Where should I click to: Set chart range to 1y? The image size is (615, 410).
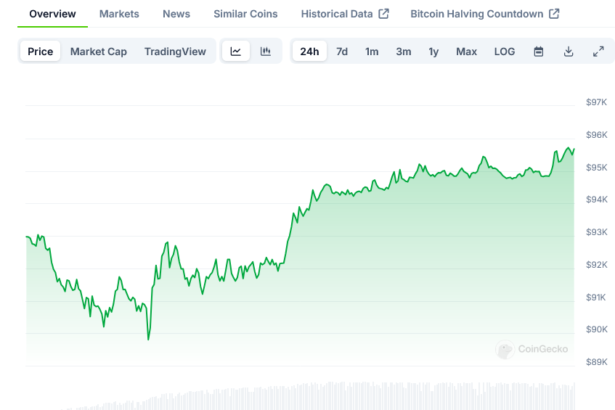click(433, 51)
